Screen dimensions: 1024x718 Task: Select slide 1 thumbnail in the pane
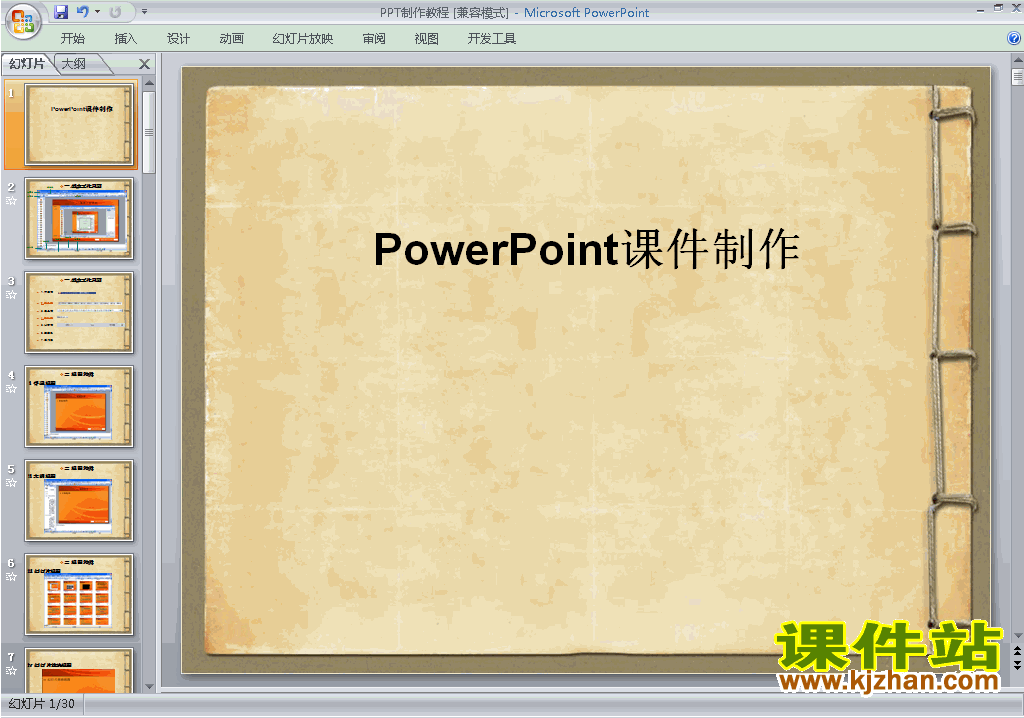[79, 124]
